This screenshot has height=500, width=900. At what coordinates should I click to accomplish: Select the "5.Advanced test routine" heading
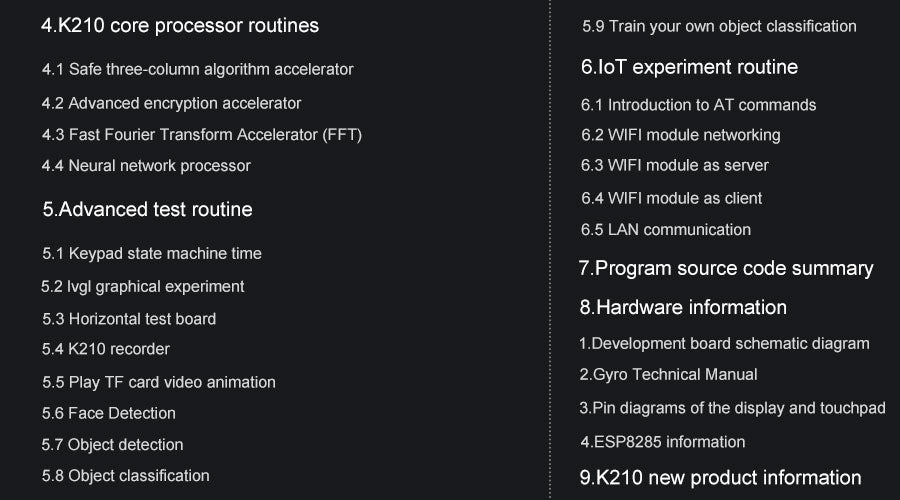tap(147, 209)
